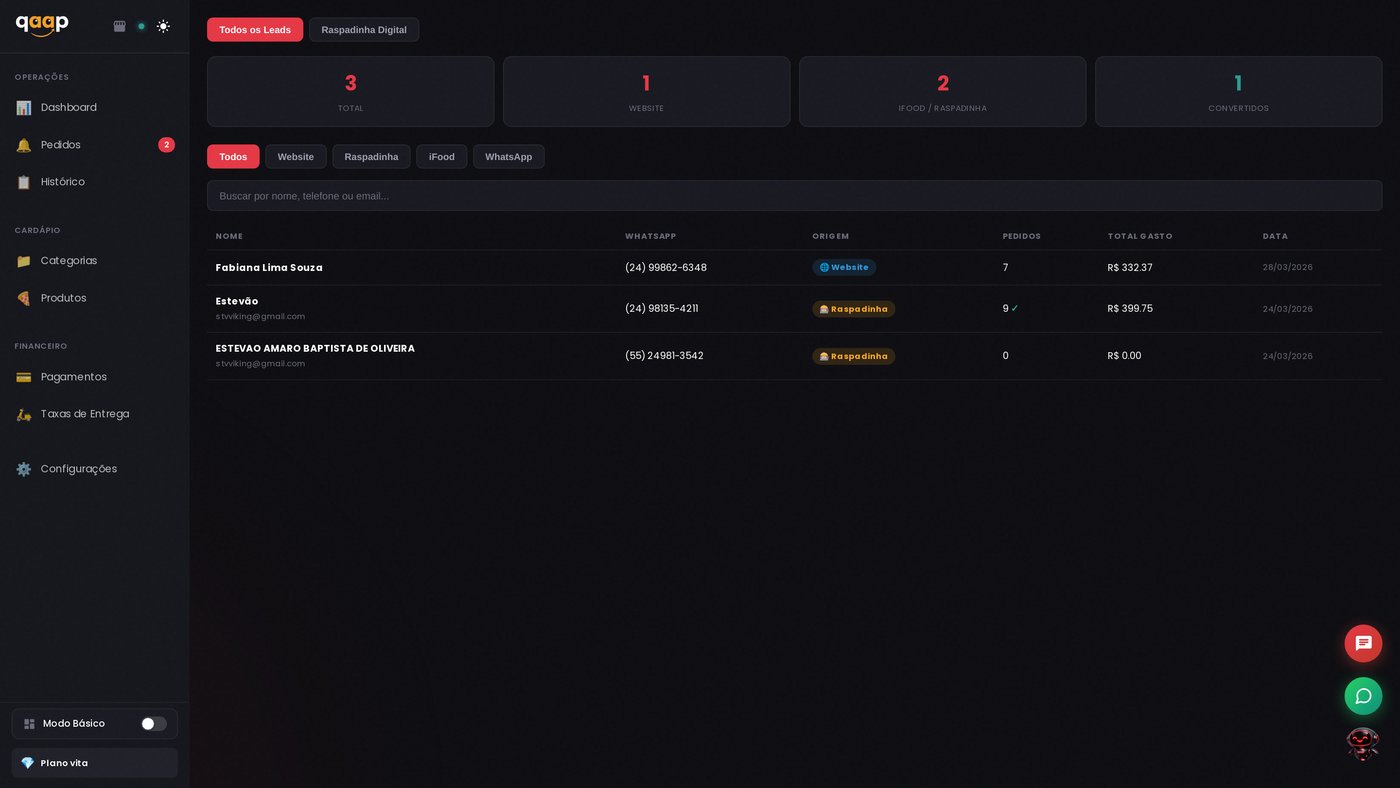Click the Plano vita button
This screenshot has width=1400, height=788.
[x=94, y=763]
